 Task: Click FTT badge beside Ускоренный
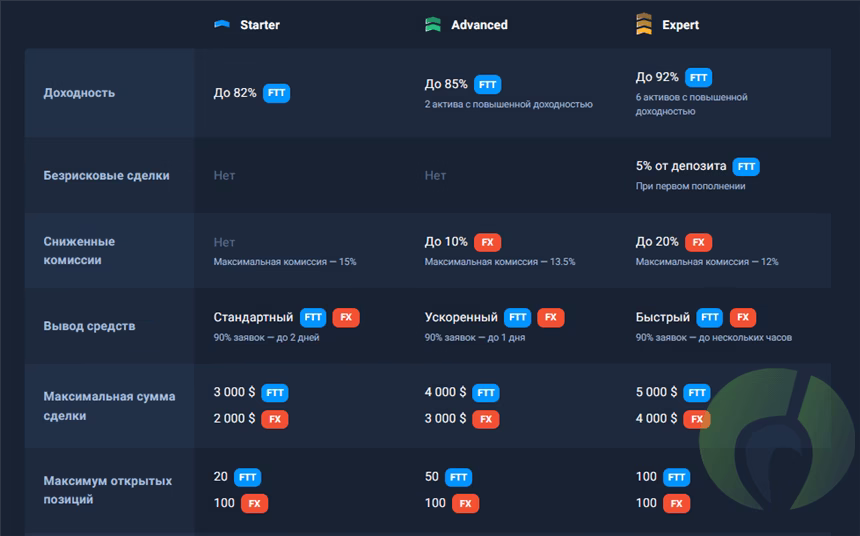518,317
